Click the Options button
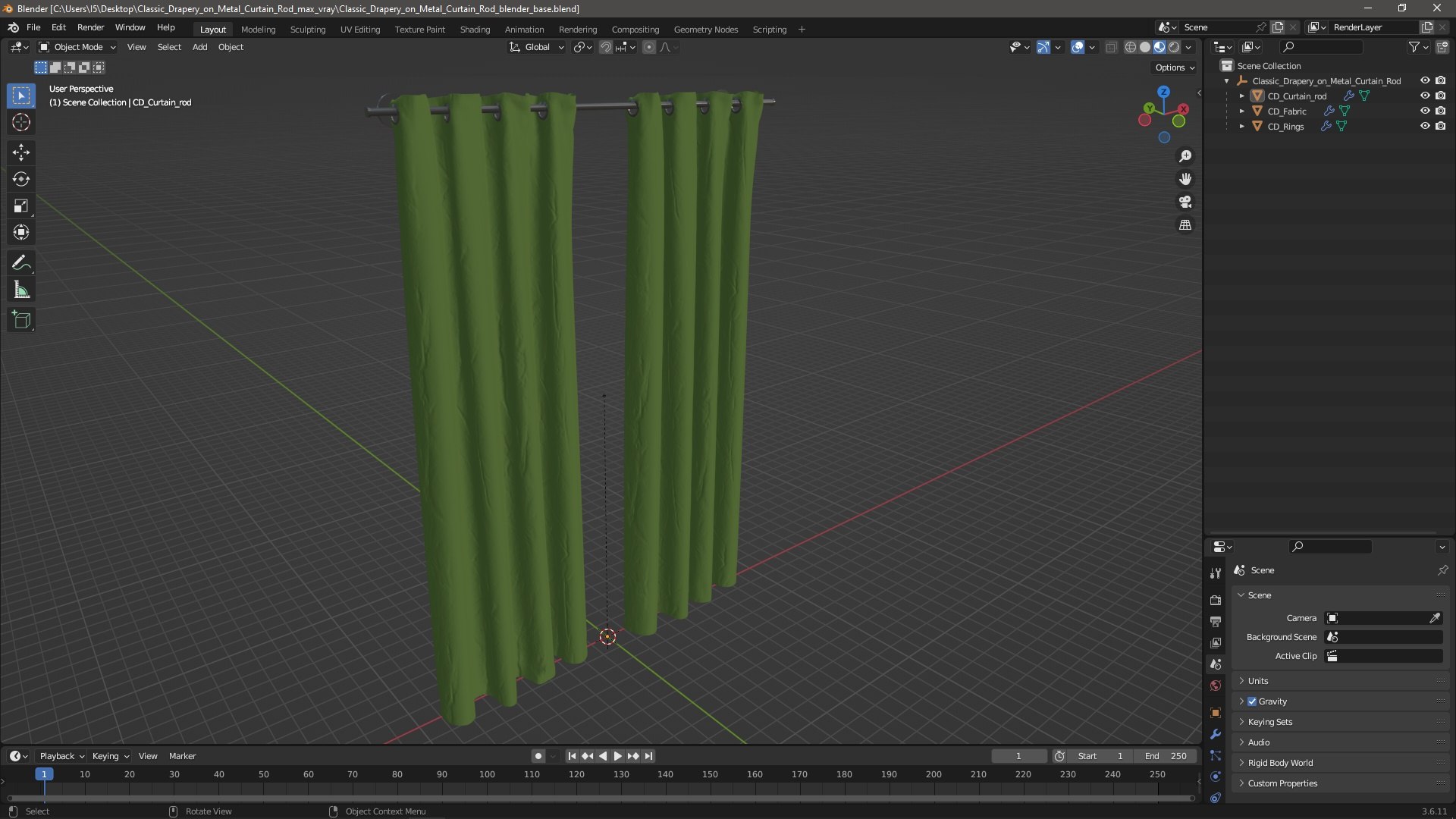Image resolution: width=1456 pixels, height=819 pixels. click(x=1174, y=67)
